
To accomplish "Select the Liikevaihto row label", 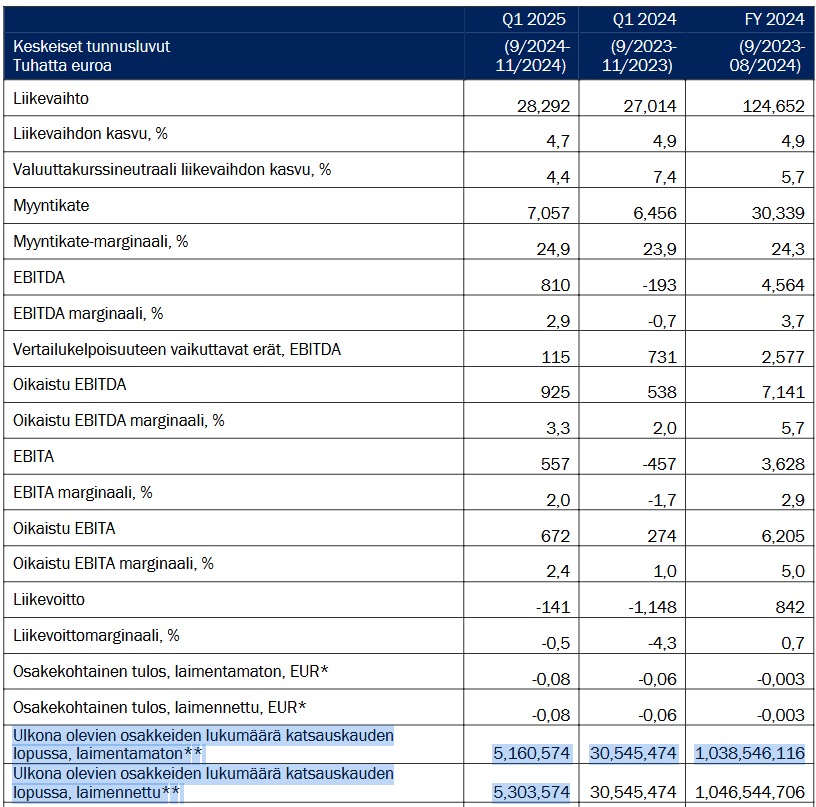I will click(50, 98).
